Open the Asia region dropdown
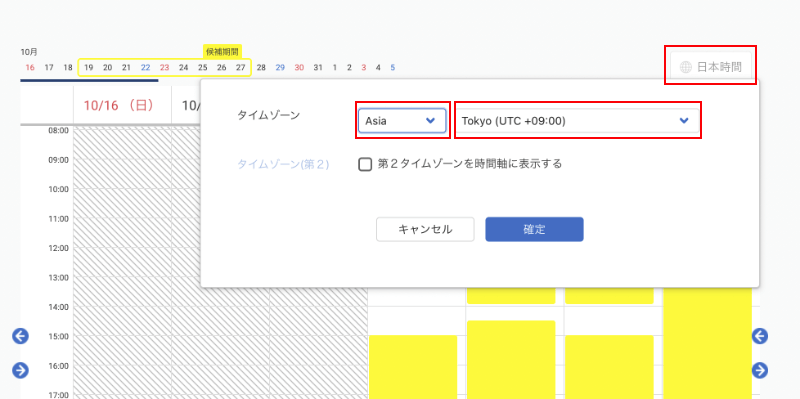Image resolution: width=800 pixels, height=399 pixels. tap(402, 121)
